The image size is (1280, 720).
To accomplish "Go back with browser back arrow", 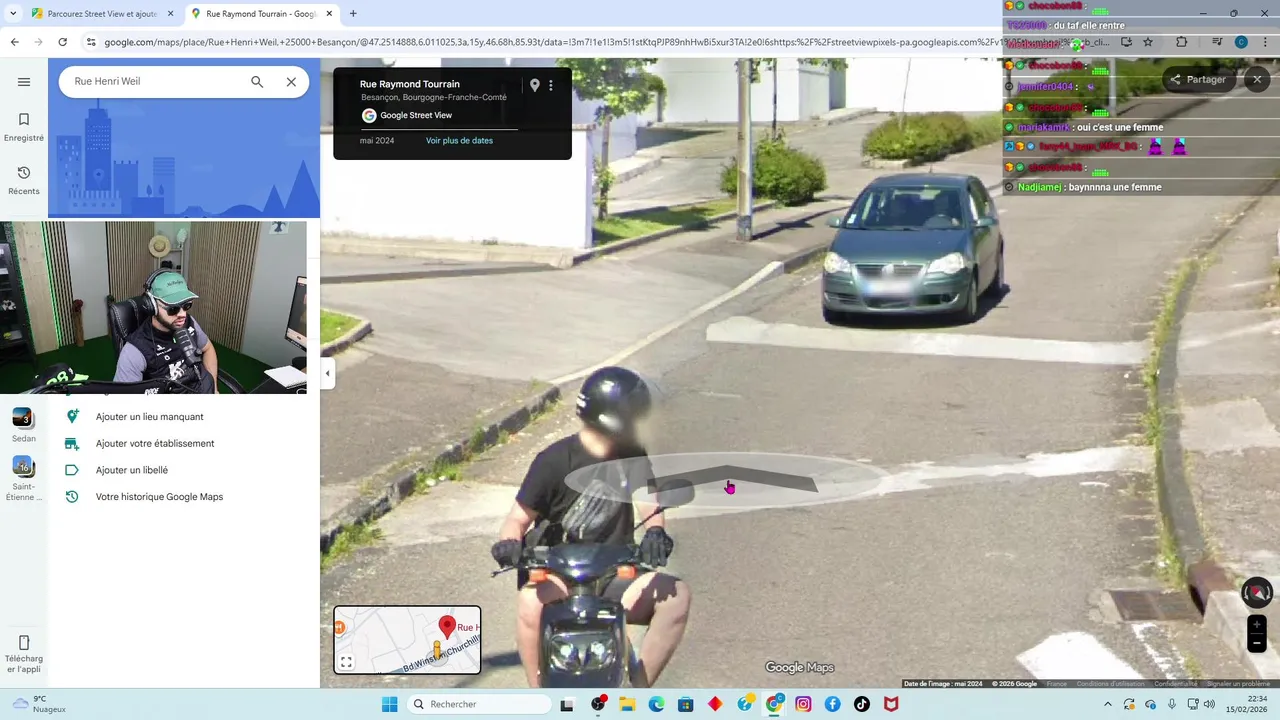I will point(14,42).
